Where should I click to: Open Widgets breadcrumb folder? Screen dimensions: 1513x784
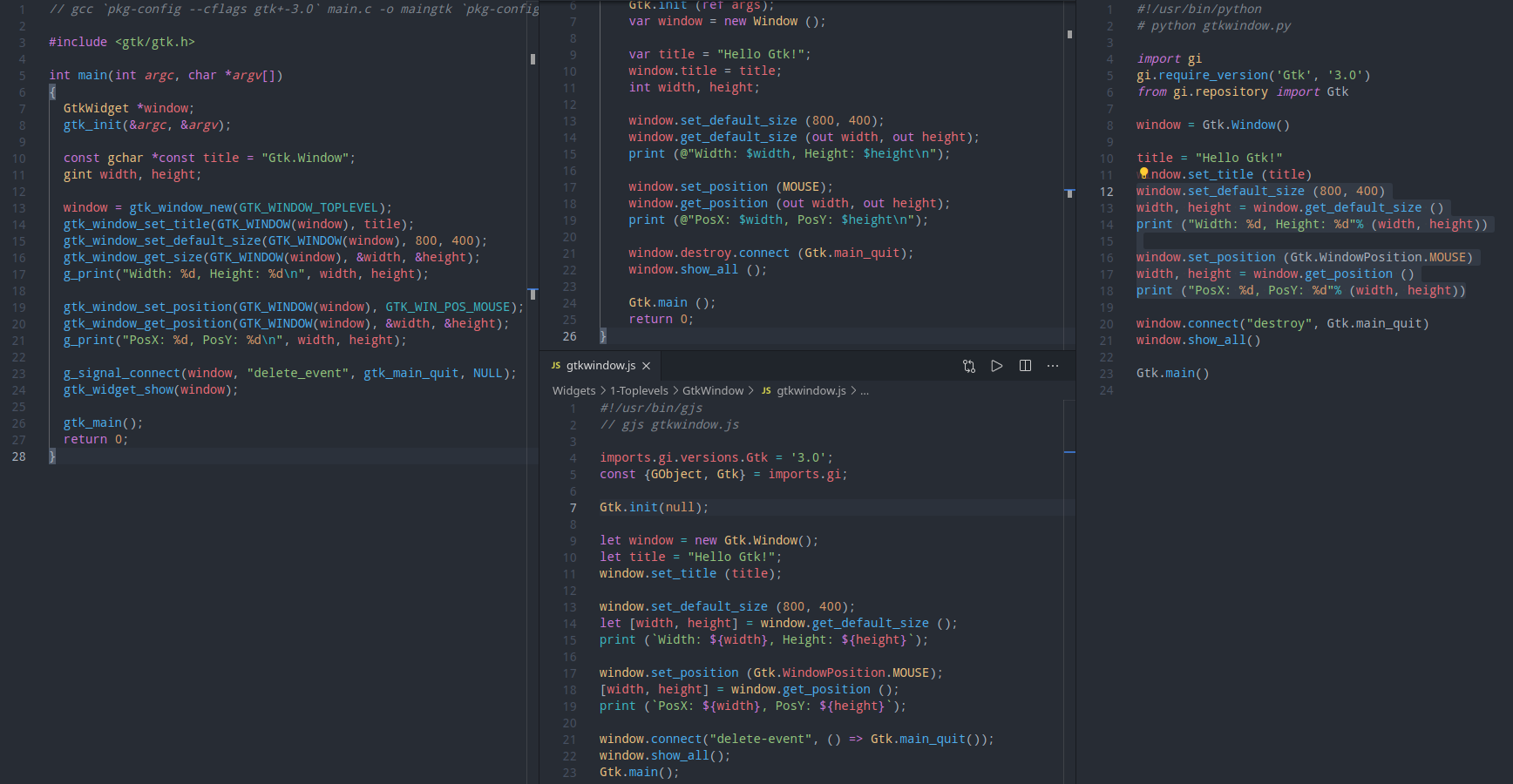coord(573,390)
